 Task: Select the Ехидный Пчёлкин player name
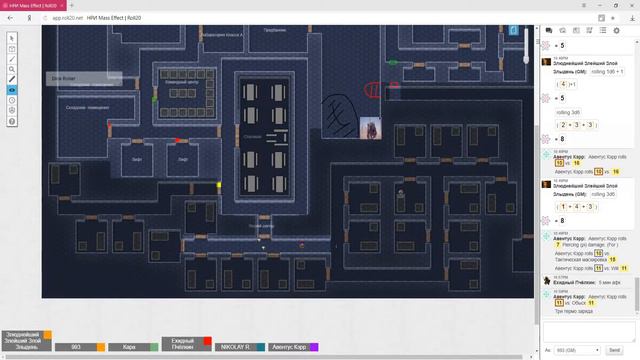click(x=182, y=344)
